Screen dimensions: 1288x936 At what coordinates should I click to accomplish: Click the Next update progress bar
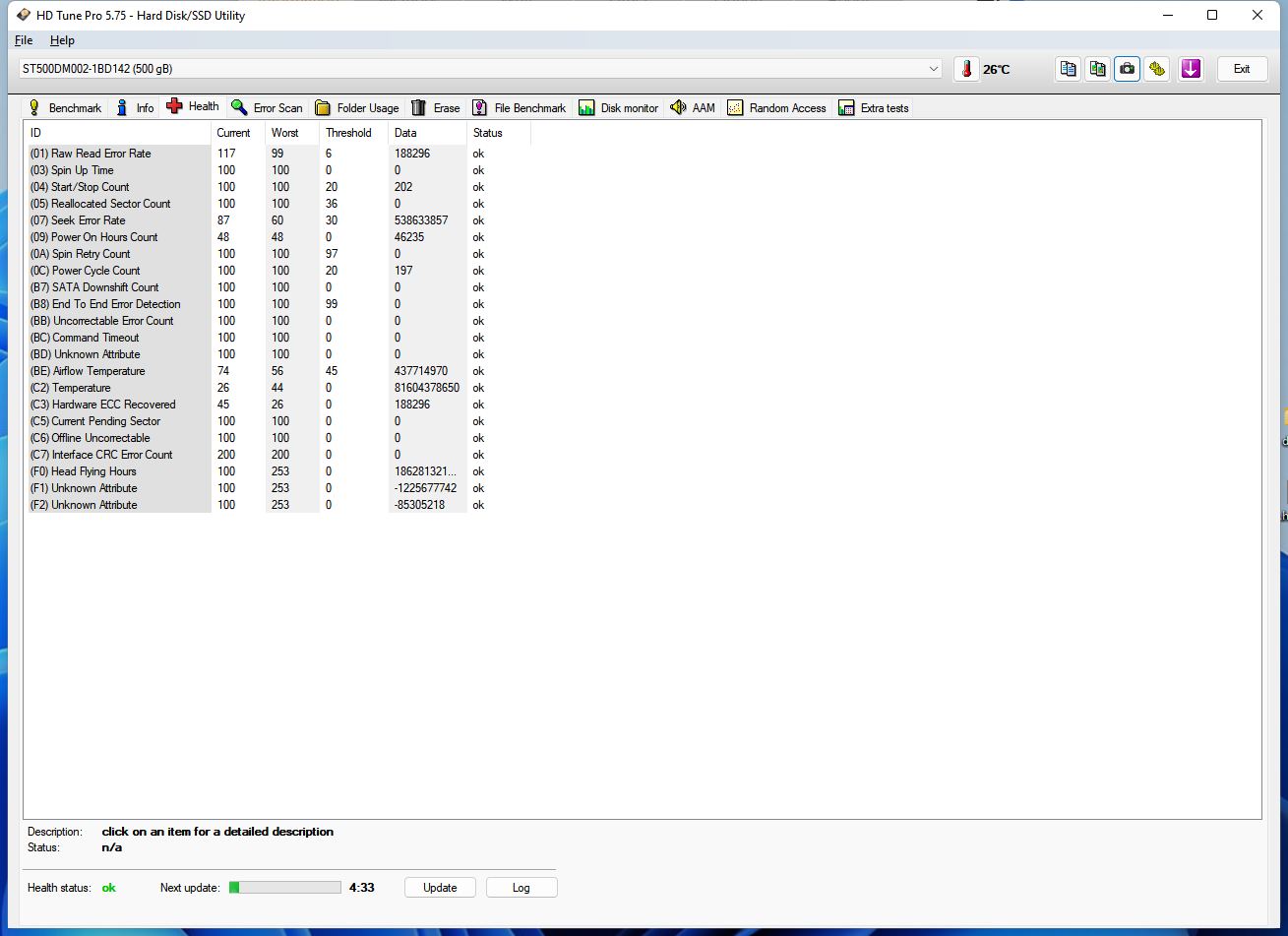pos(285,888)
